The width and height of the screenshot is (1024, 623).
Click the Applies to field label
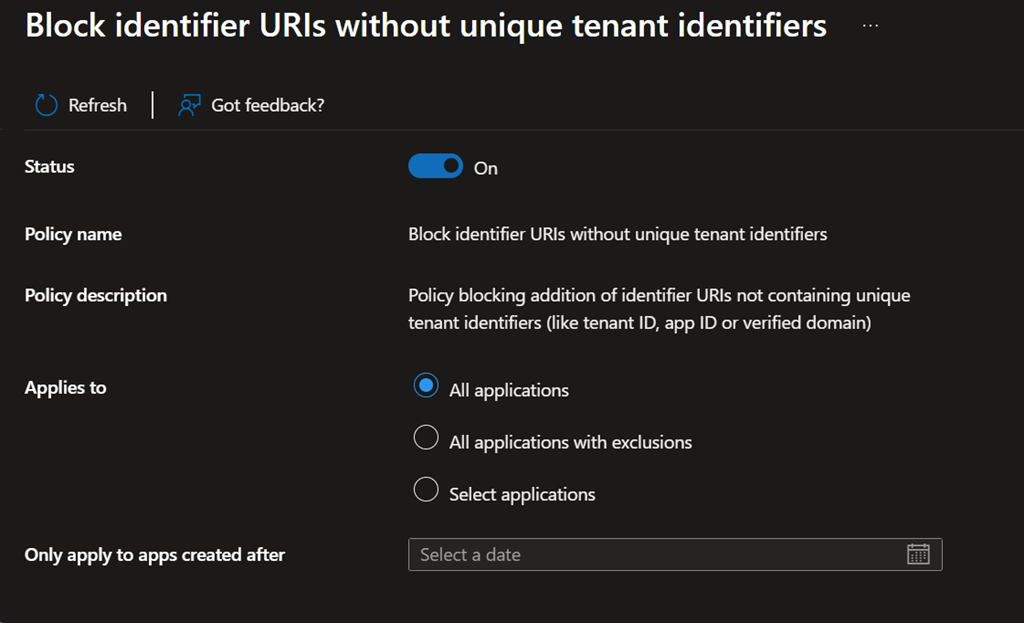(x=65, y=387)
